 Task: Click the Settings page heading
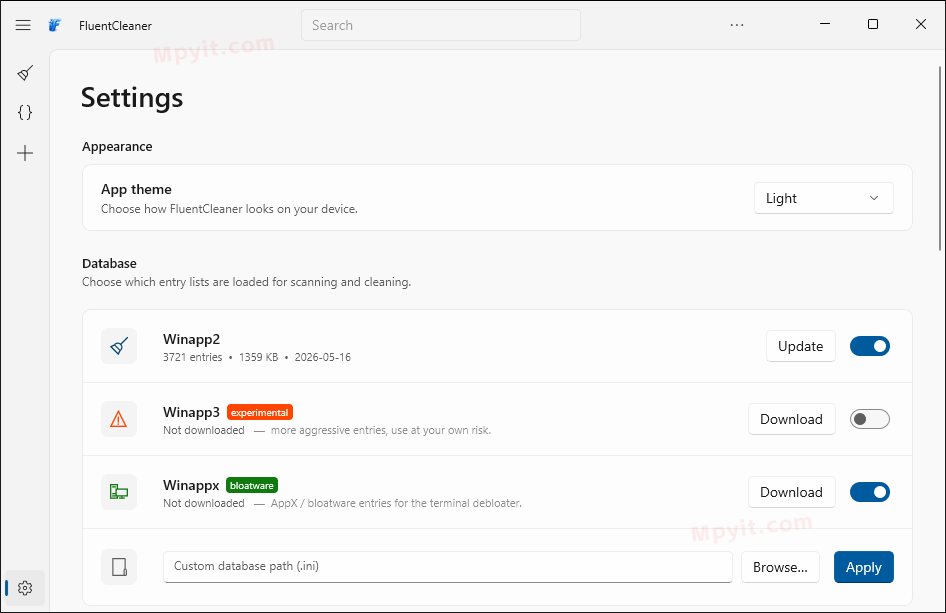coord(132,98)
